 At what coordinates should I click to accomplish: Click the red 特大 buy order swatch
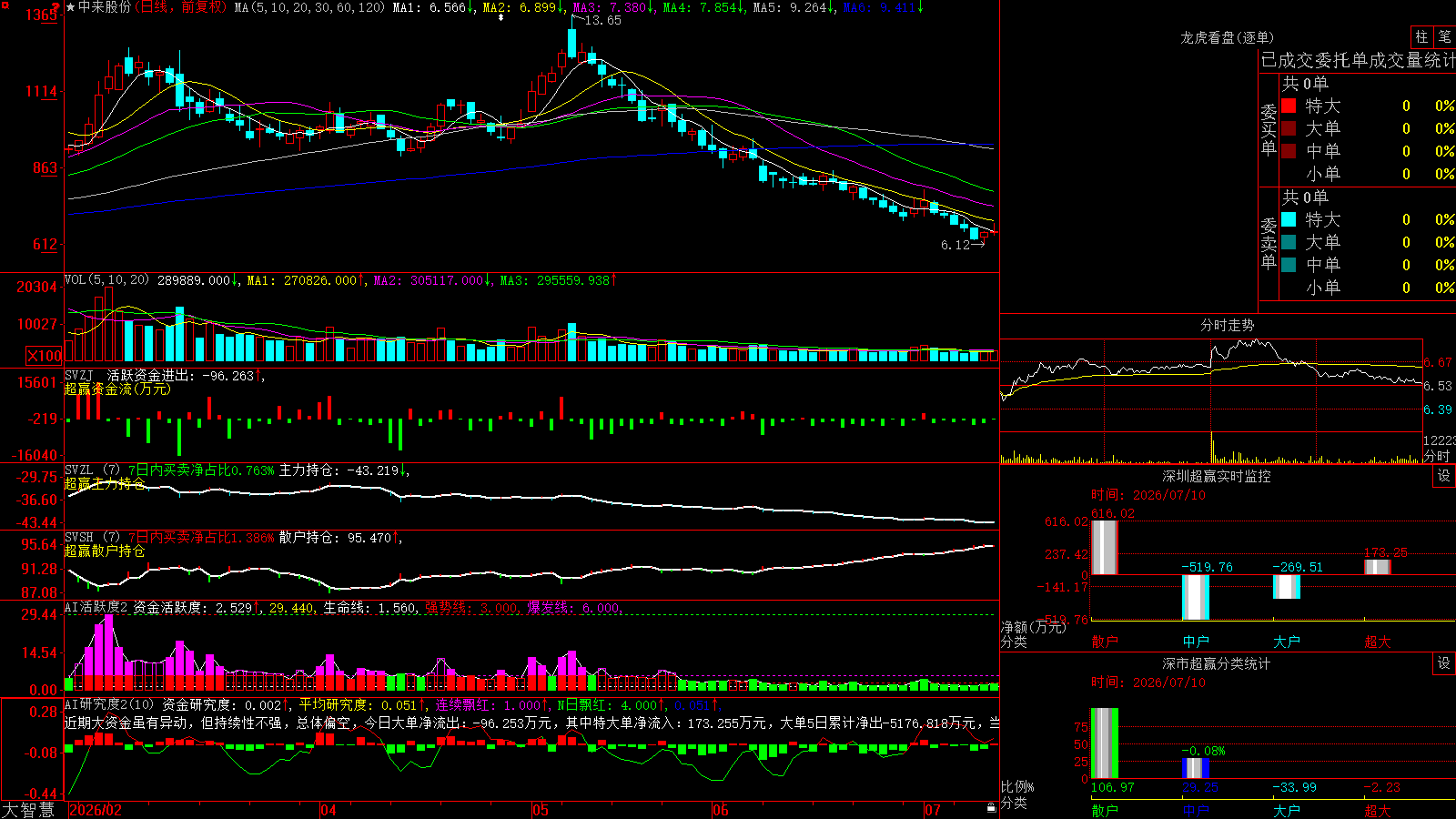[x=1289, y=106]
